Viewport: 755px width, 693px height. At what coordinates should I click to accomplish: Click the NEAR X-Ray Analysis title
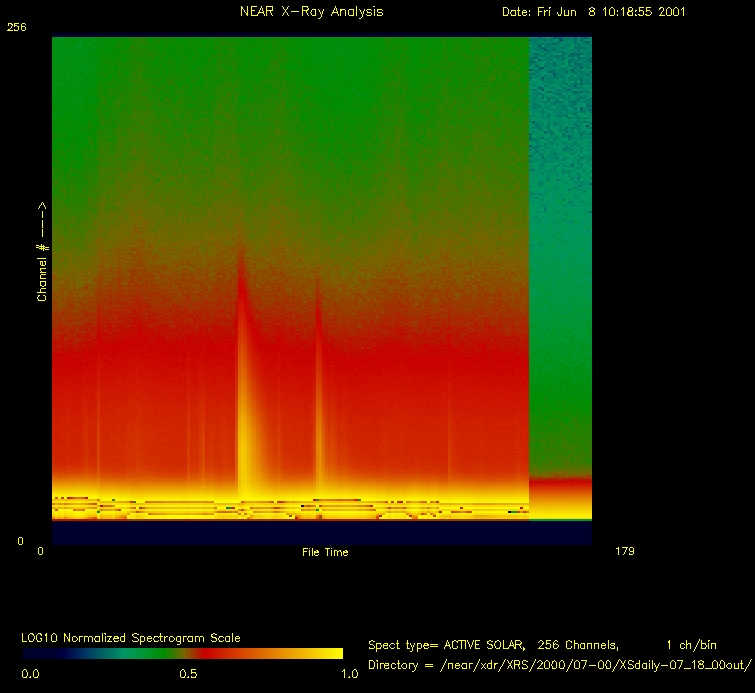pyautogui.click(x=310, y=12)
